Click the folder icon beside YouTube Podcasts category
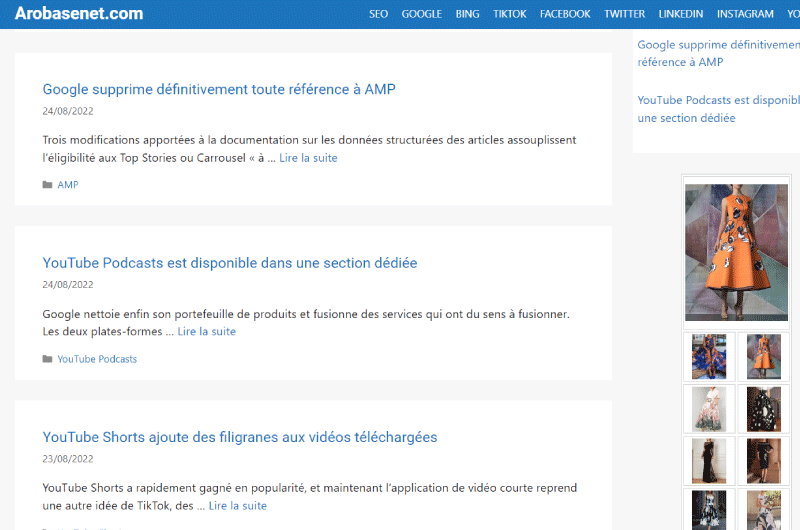This screenshot has height=530, width=800. (47, 359)
